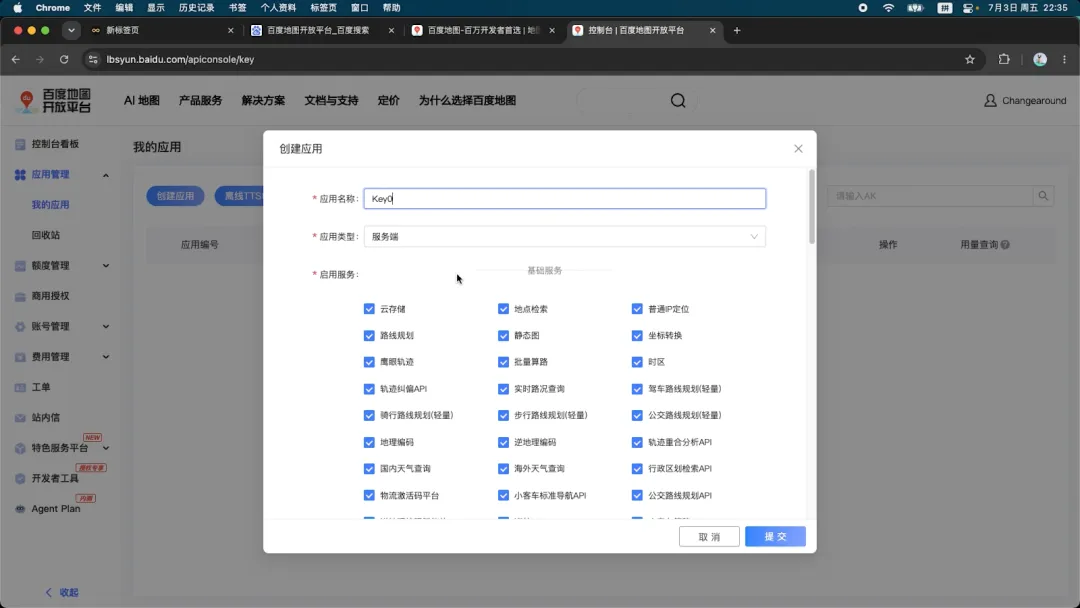Click the 商用授权 sidebar icon
This screenshot has height=608, width=1080.
(x=20, y=296)
